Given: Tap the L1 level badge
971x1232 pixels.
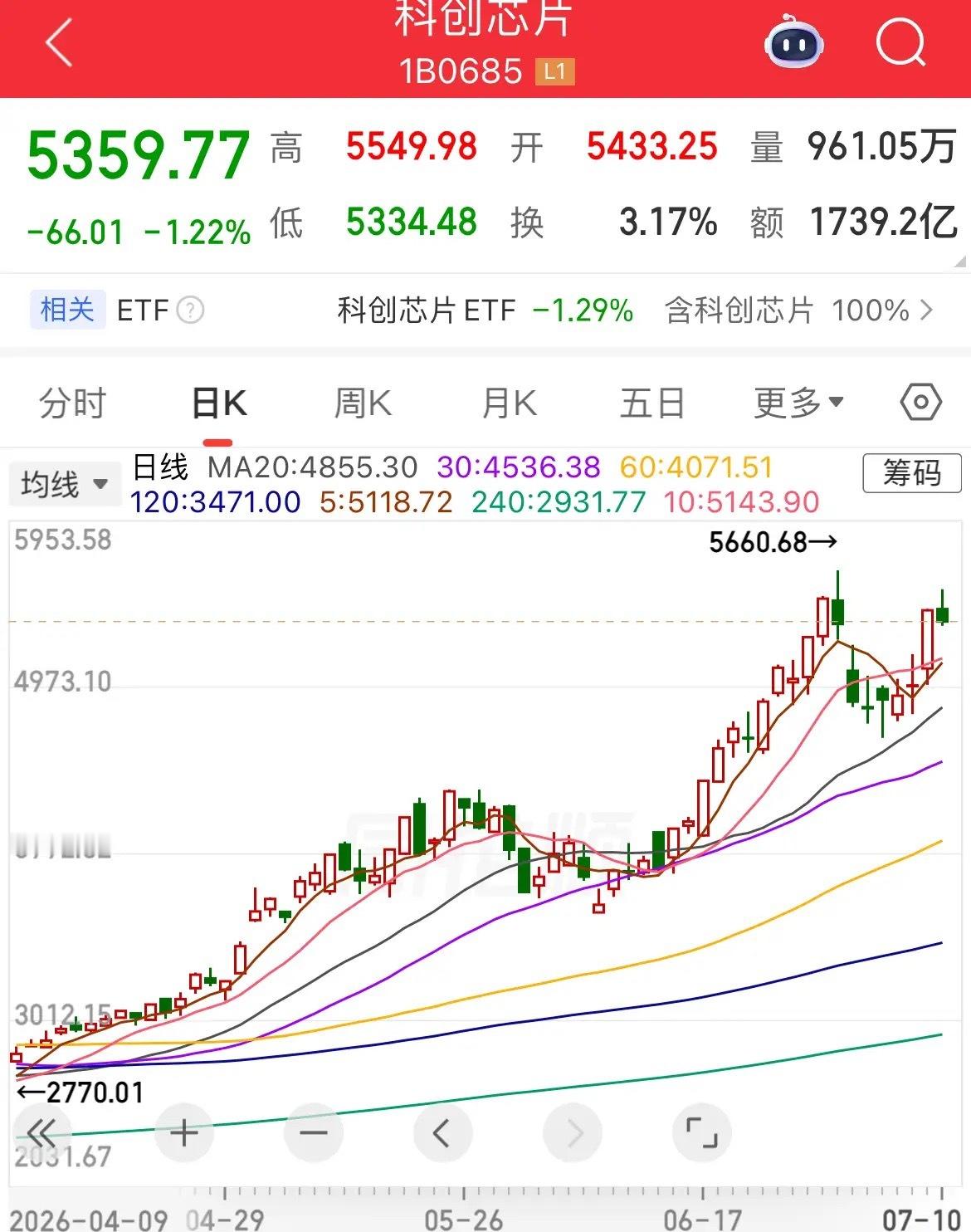Looking at the screenshot, I should click(x=554, y=72).
